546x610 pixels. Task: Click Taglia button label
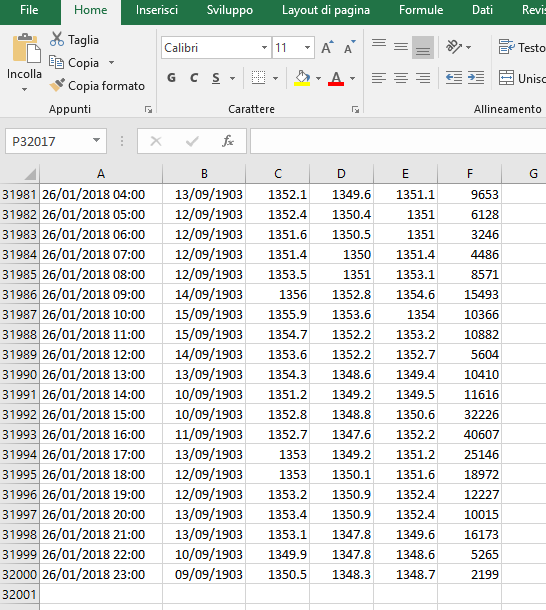coord(83,40)
